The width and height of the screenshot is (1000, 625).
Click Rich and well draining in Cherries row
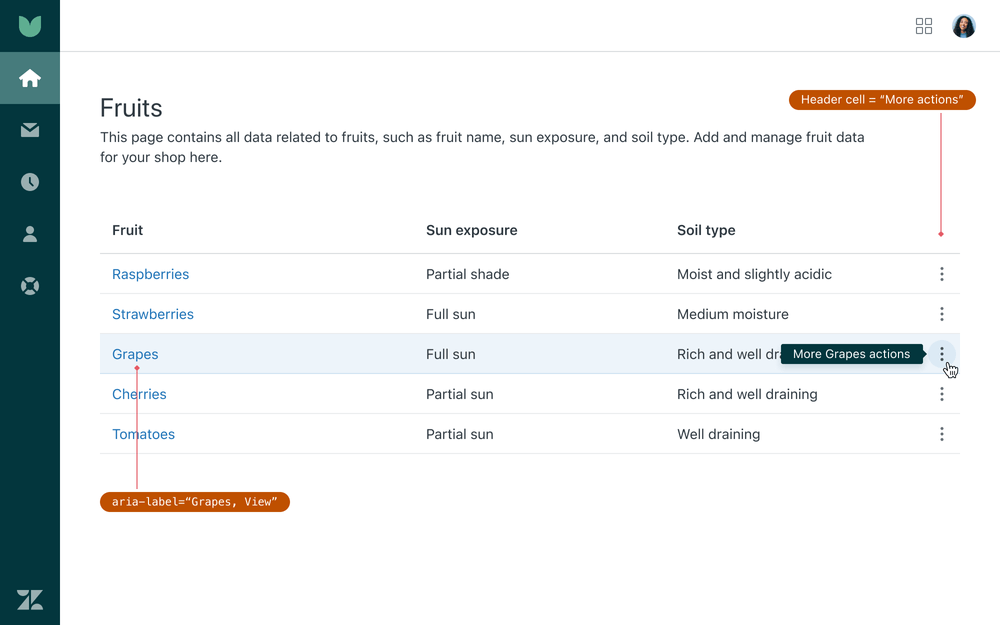pyautogui.click(x=747, y=394)
